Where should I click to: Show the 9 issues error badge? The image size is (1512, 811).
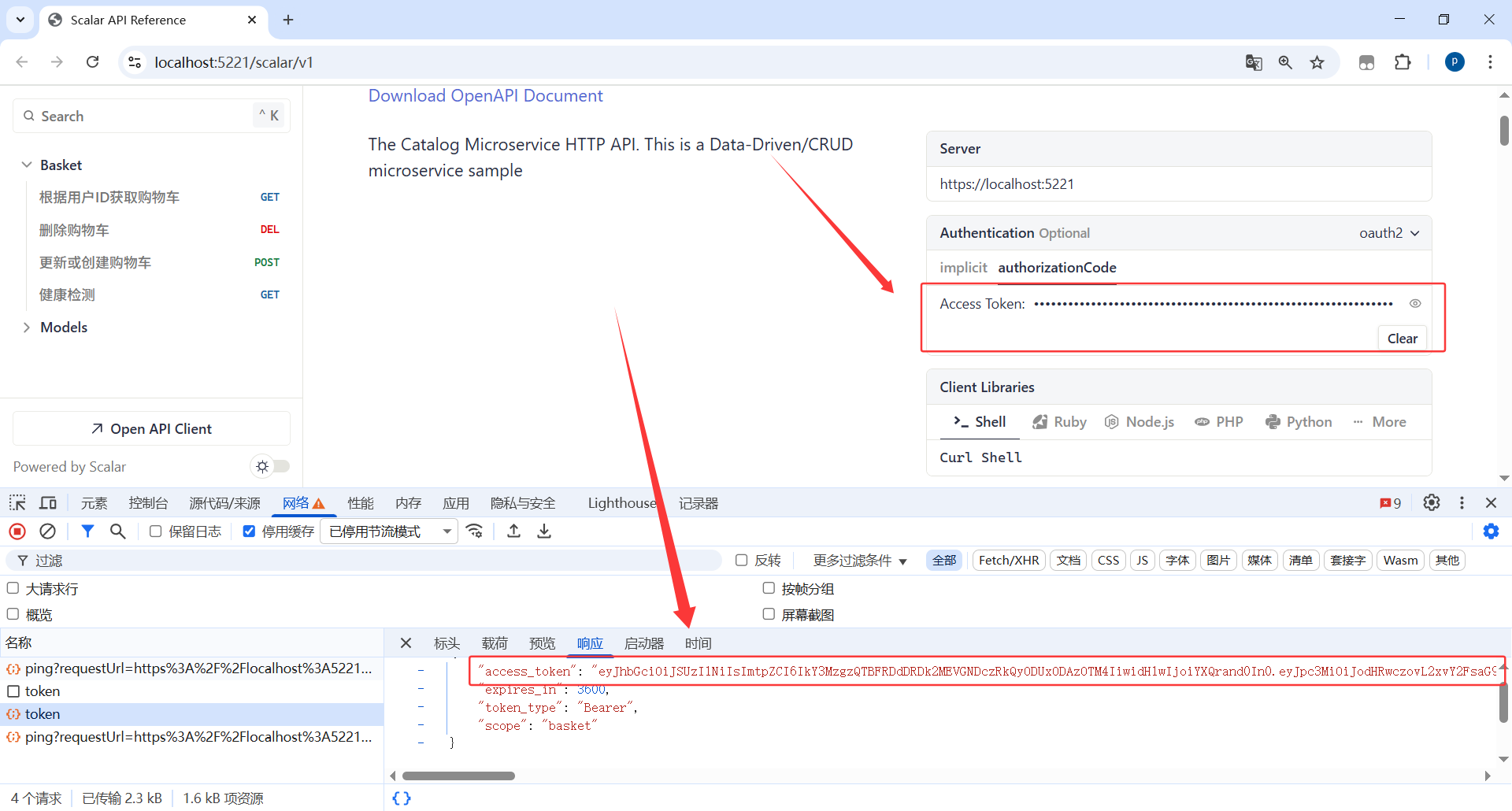tap(1390, 503)
